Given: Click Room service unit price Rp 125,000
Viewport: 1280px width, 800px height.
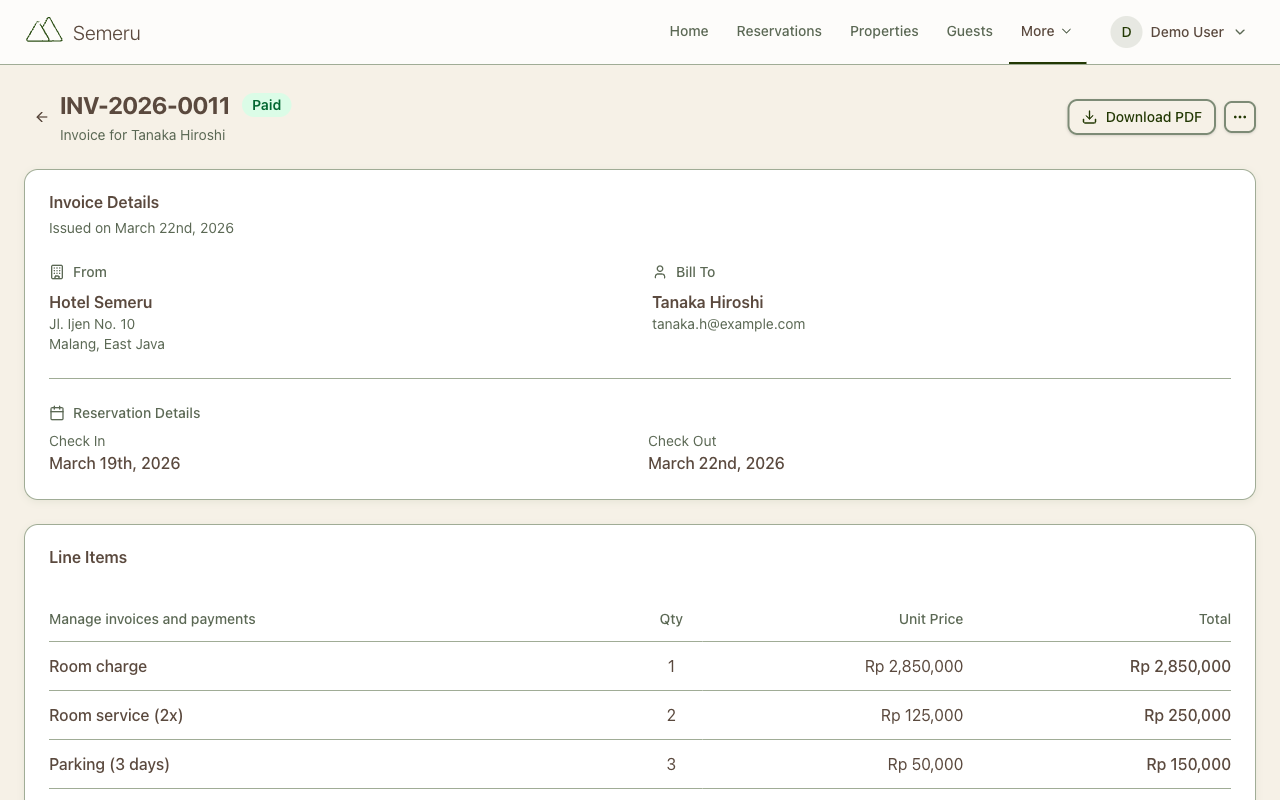Looking at the screenshot, I should (x=922, y=715).
